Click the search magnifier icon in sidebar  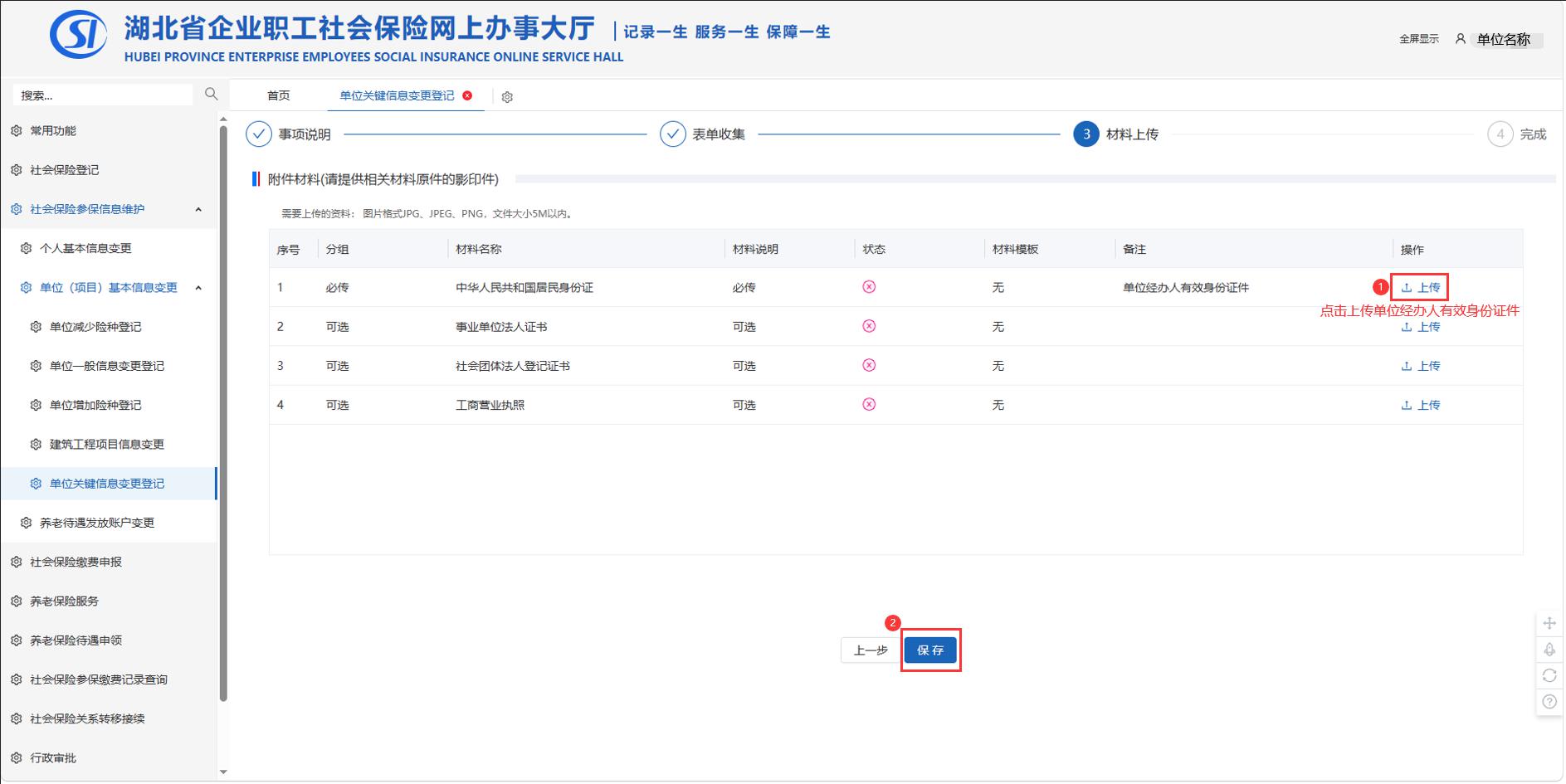coord(211,94)
